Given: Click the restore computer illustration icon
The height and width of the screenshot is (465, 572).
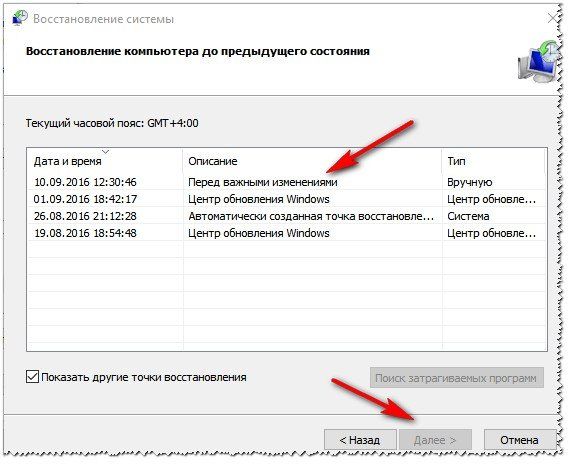Looking at the screenshot, I should 537,61.
